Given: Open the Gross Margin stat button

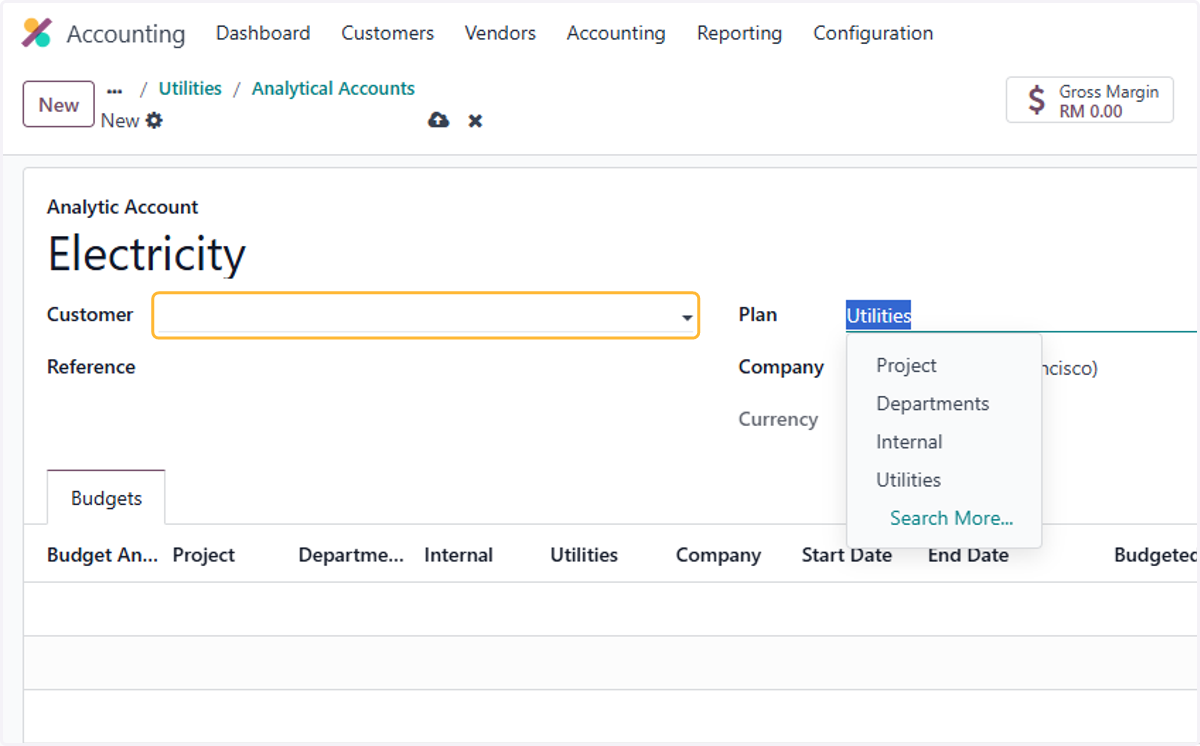Looking at the screenshot, I should [x=1089, y=101].
